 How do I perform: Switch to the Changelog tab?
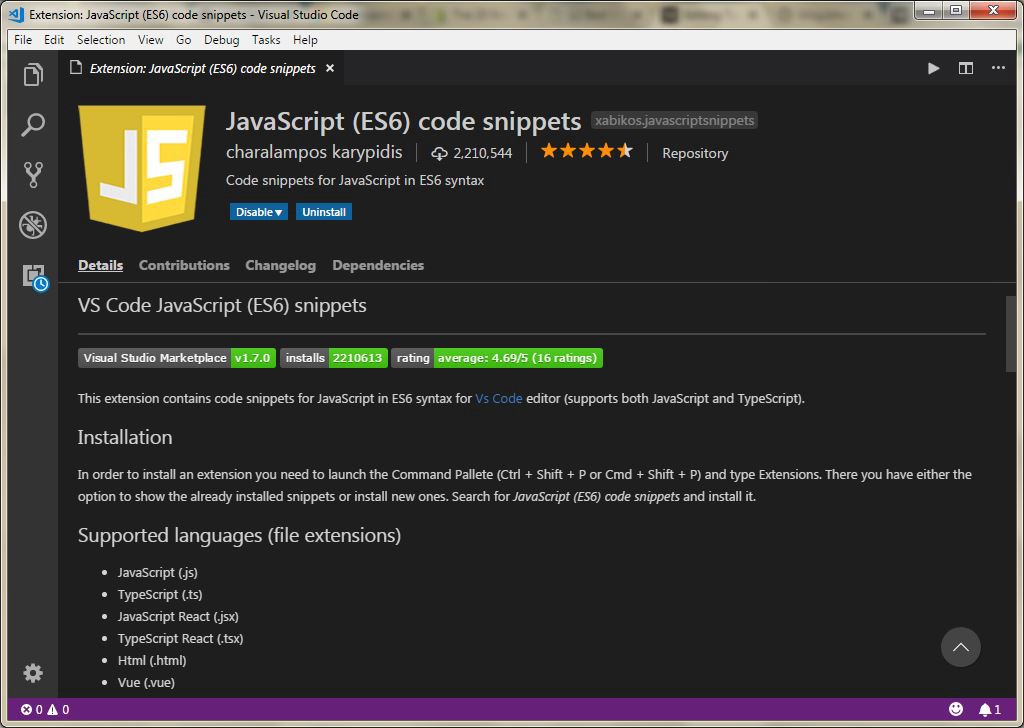click(x=280, y=265)
